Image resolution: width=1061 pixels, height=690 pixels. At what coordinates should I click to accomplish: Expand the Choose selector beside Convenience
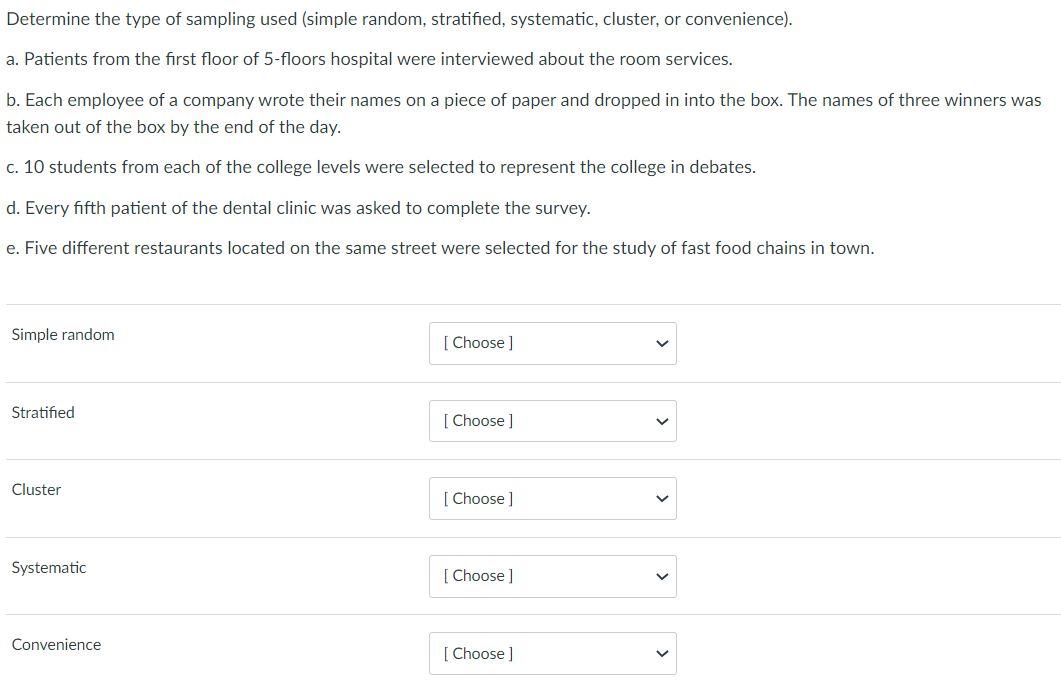[x=553, y=653]
